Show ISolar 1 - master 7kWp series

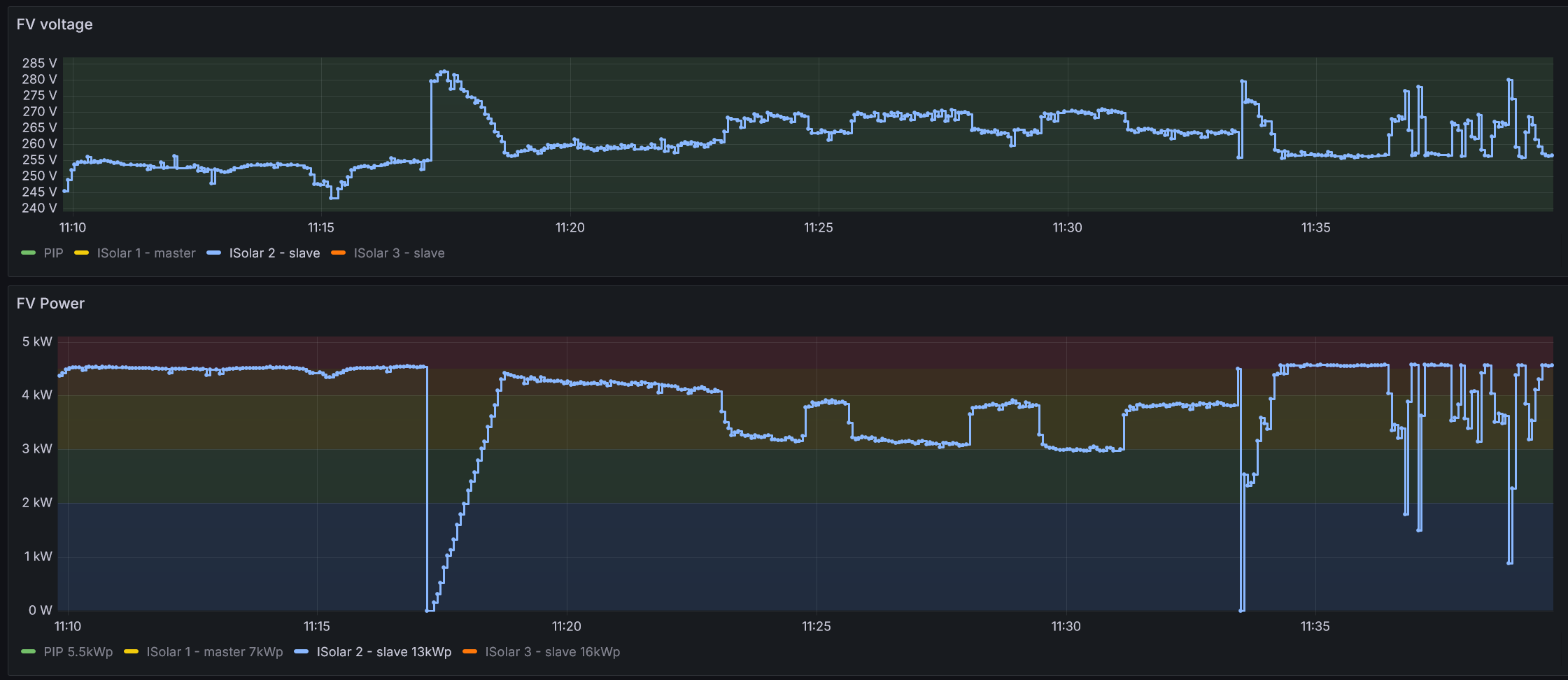click(215, 652)
